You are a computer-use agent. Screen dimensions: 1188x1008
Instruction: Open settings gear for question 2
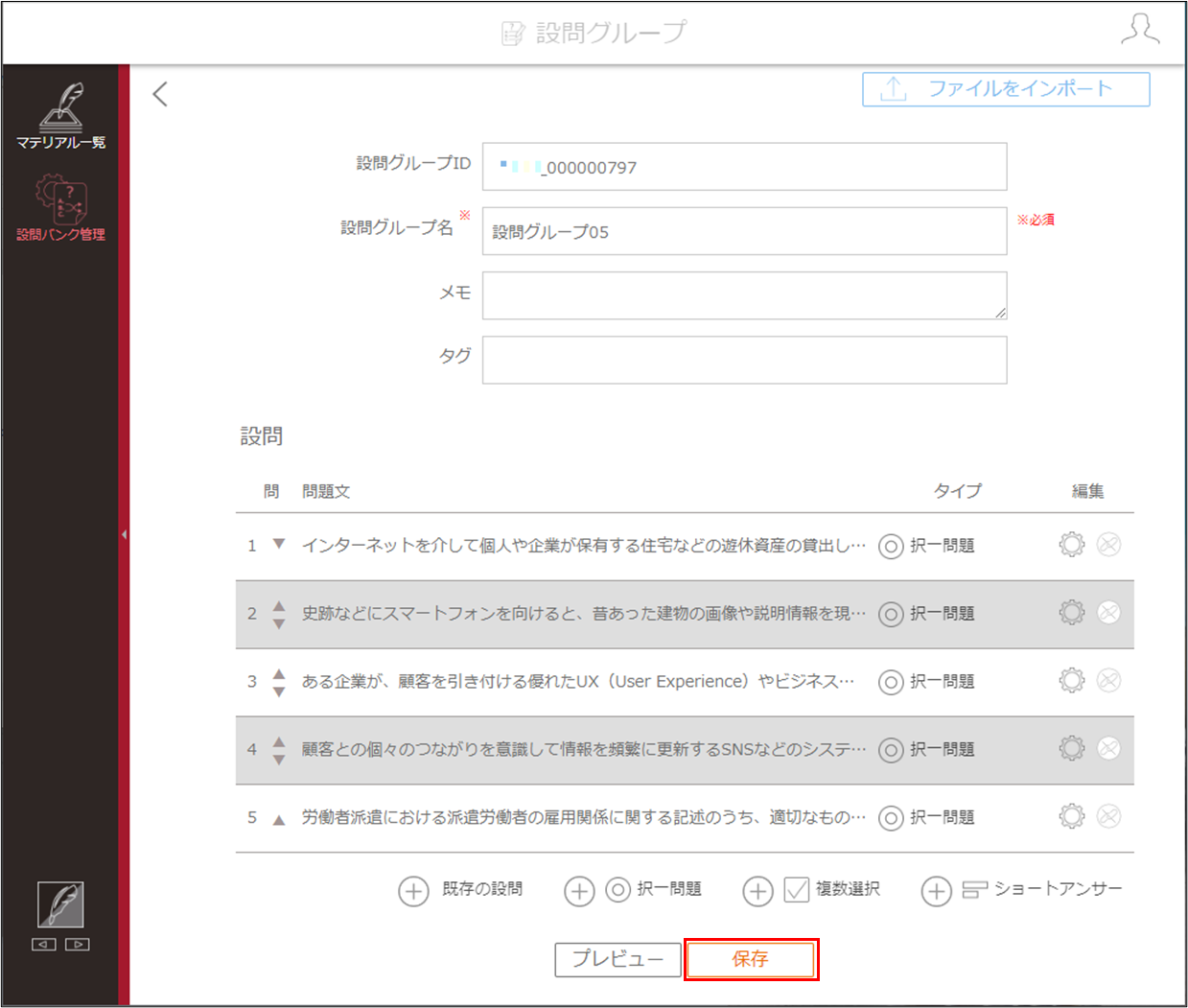[1072, 613]
